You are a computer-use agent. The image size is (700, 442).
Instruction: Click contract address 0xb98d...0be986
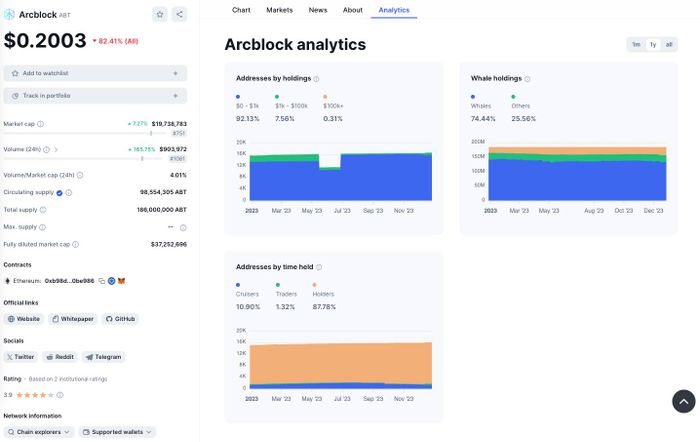click(x=70, y=281)
